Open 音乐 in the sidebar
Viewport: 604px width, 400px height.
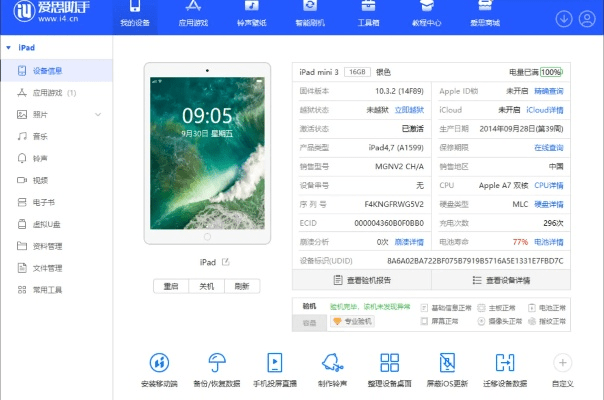point(57,136)
